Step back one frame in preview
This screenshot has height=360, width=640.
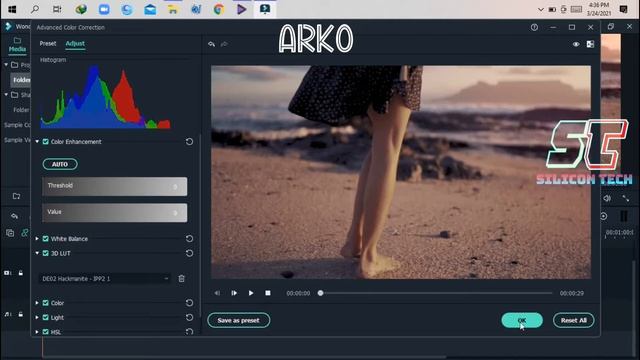pos(217,293)
